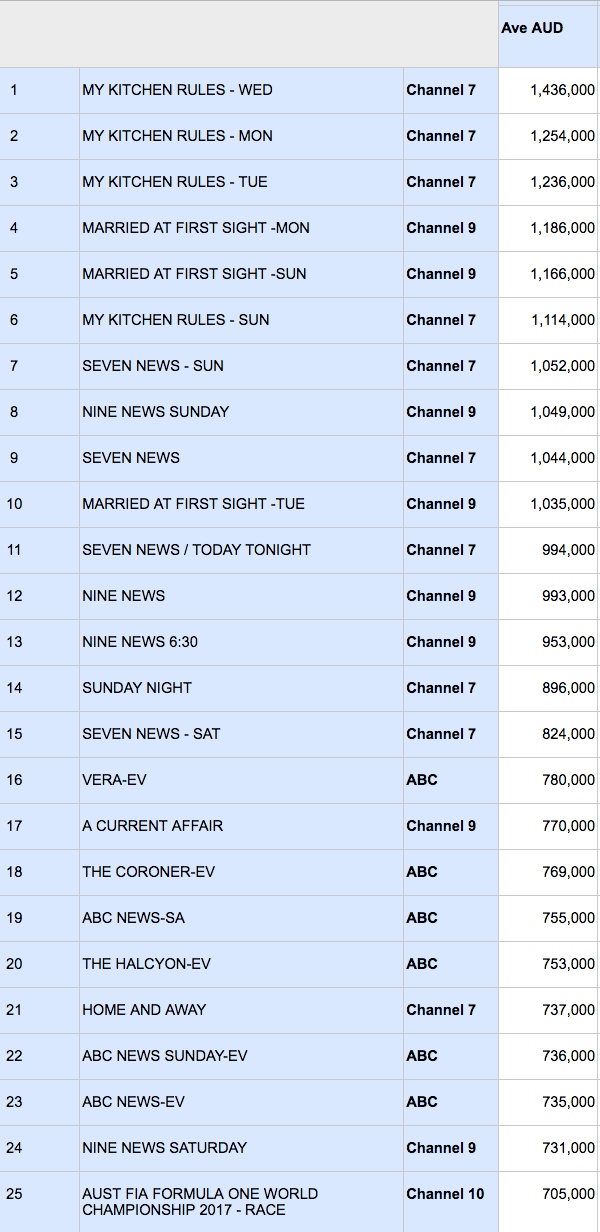Click VERA-EV program cell

click(x=241, y=780)
